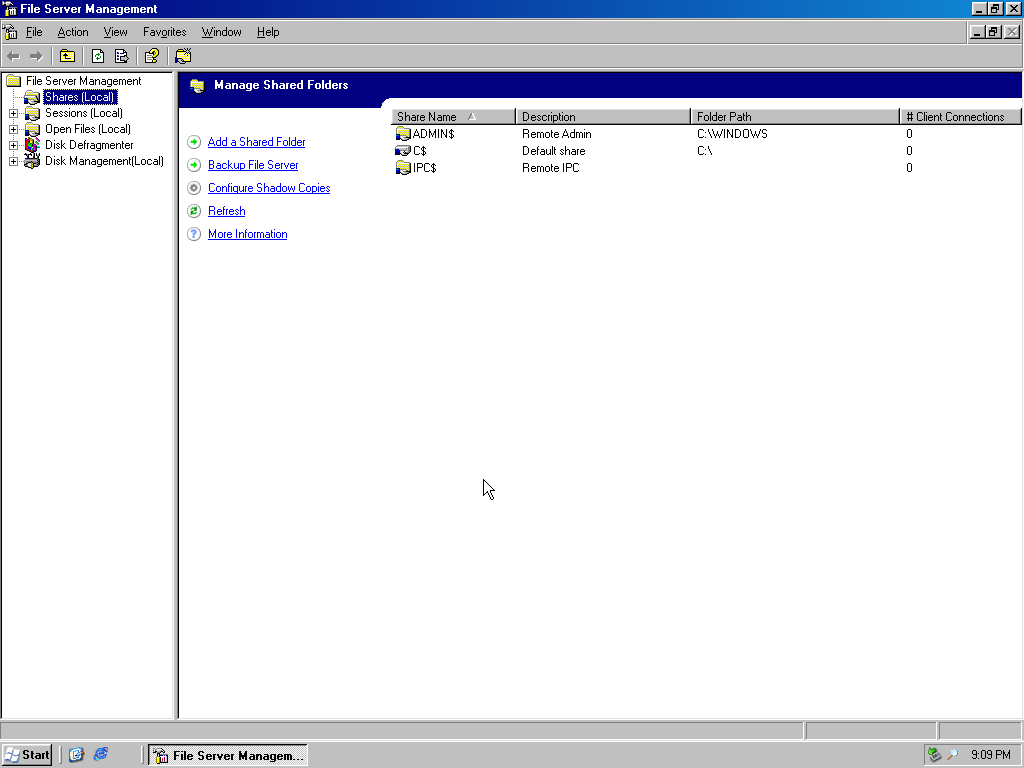
Task: Expand the Open Files (Local) node
Action: [14, 129]
